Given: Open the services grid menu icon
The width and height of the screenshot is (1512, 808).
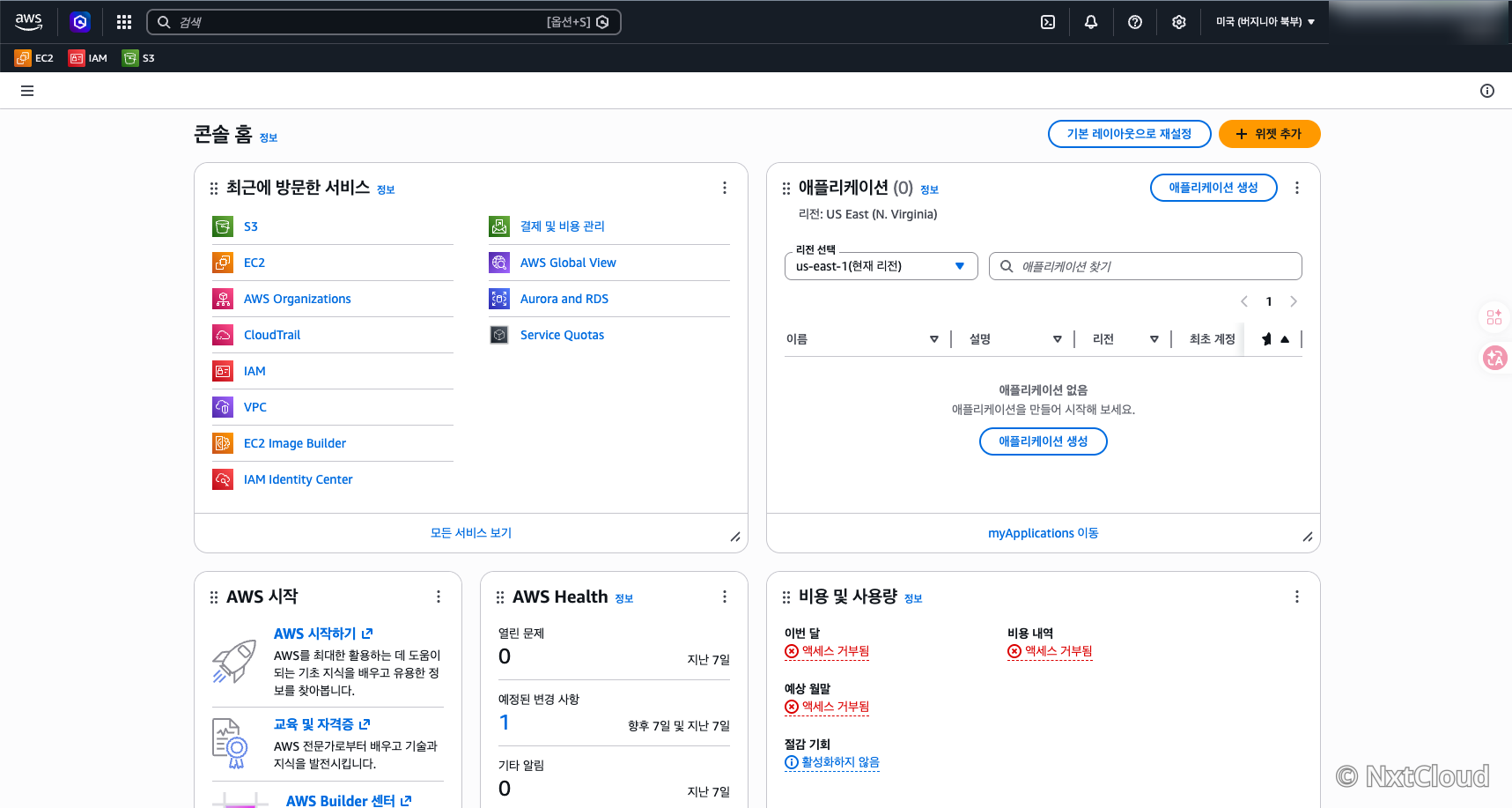Looking at the screenshot, I should click(124, 22).
